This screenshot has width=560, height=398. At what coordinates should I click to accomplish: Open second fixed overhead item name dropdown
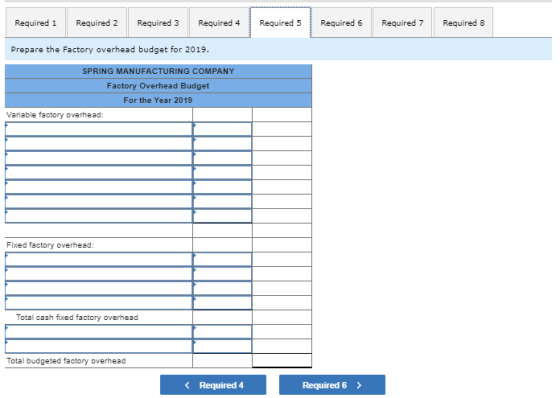(99, 274)
